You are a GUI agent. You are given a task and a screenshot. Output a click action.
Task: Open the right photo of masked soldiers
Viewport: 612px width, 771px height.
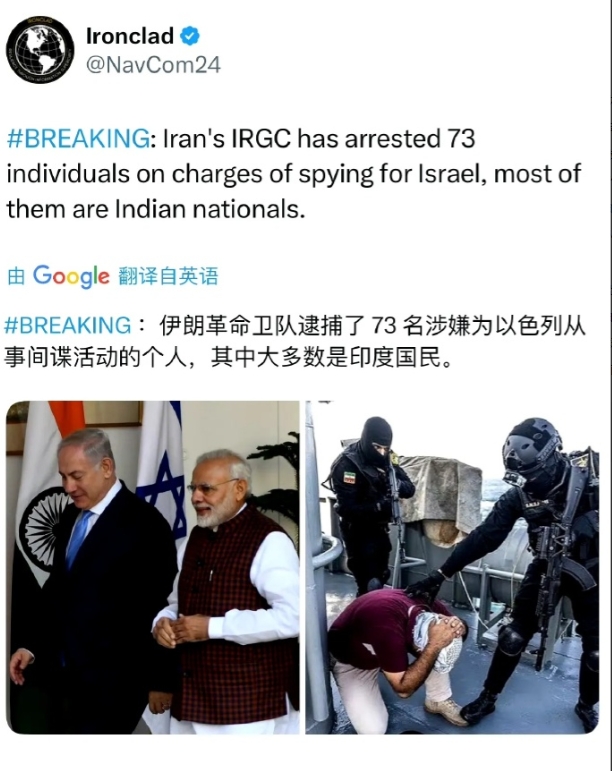pos(452,567)
